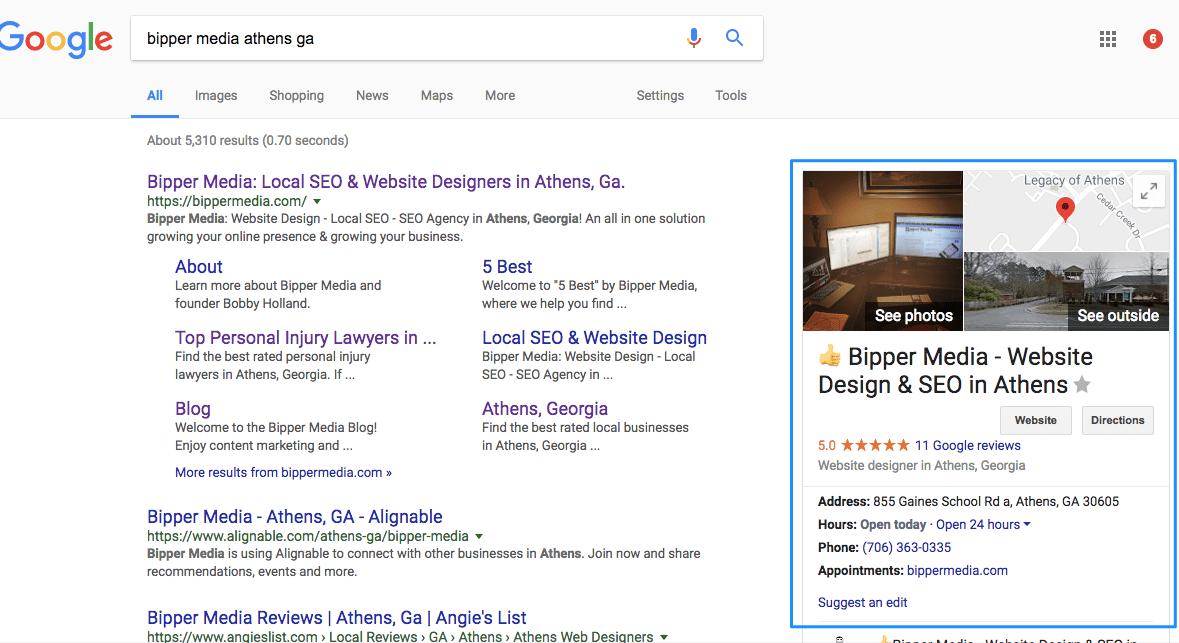Image resolution: width=1179 pixels, height=643 pixels.
Task: Open the Athens, Georgia sitelink
Action: [x=544, y=409]
